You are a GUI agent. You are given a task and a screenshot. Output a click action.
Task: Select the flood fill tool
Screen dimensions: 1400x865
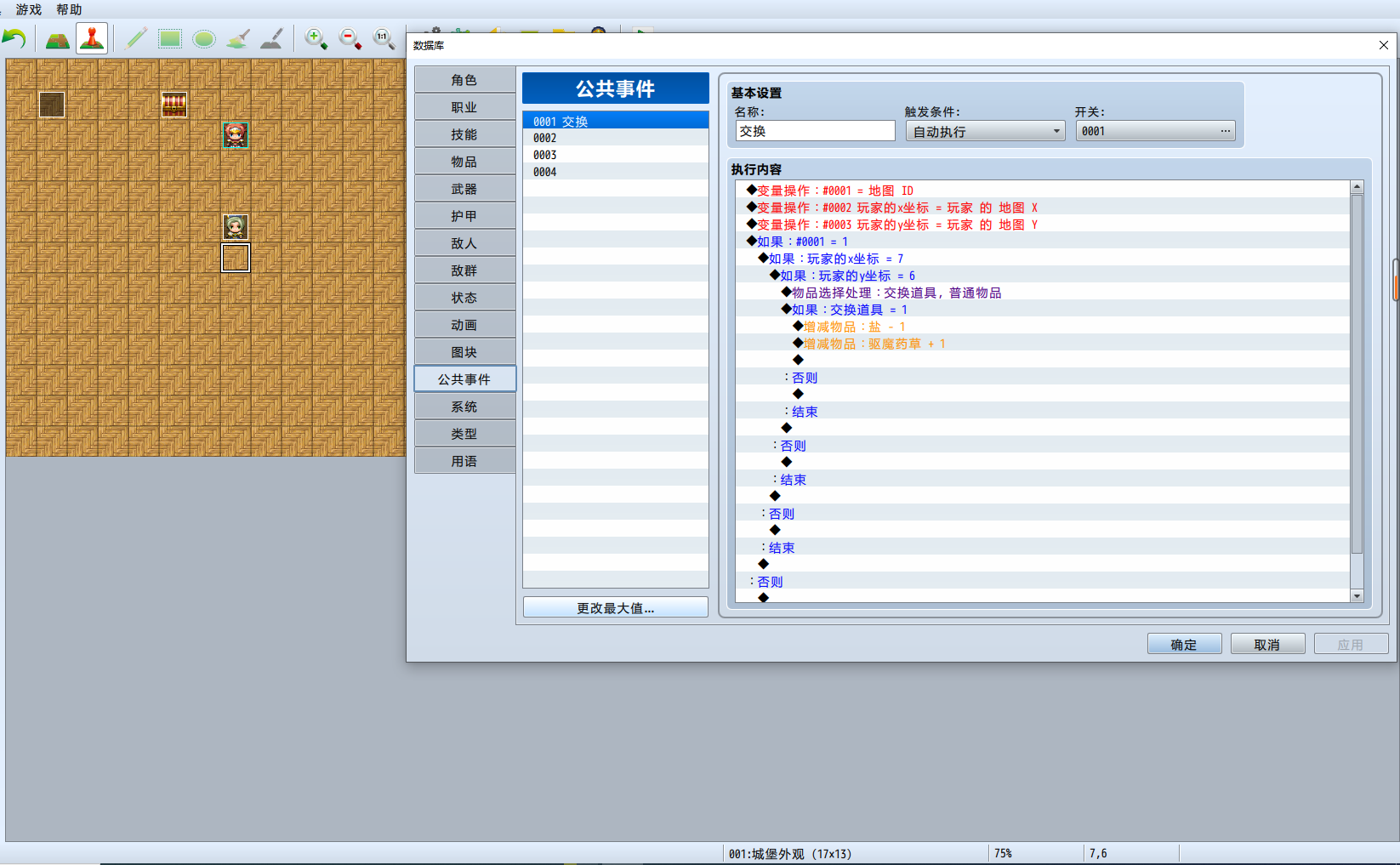point(238,39)
